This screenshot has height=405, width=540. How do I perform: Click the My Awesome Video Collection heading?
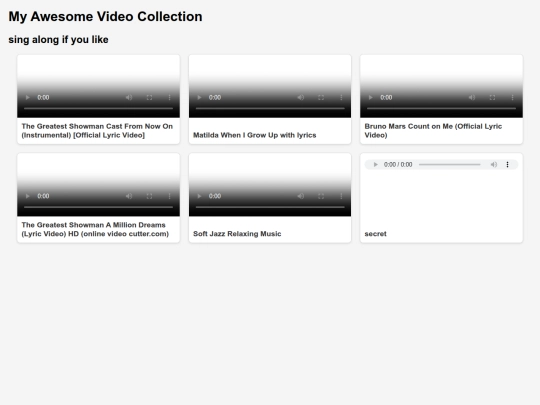[105, 17]
